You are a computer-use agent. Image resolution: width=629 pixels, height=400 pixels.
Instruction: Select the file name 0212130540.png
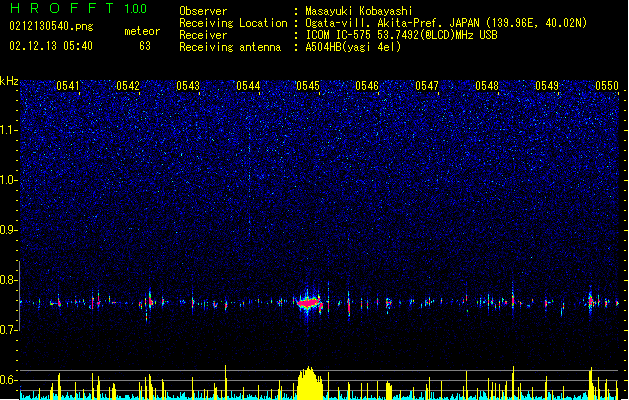pos(51,26)
